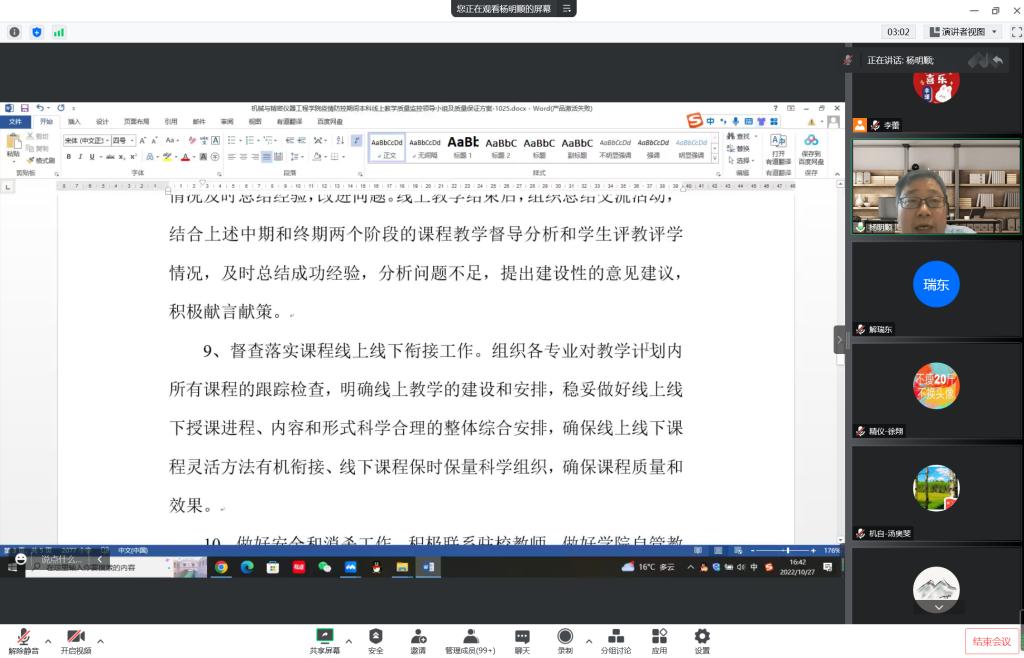Image resolution: width=1024 pixels, height=658 pixels.
Task: Expand arrow next to 开启视频
Action: 100,640
